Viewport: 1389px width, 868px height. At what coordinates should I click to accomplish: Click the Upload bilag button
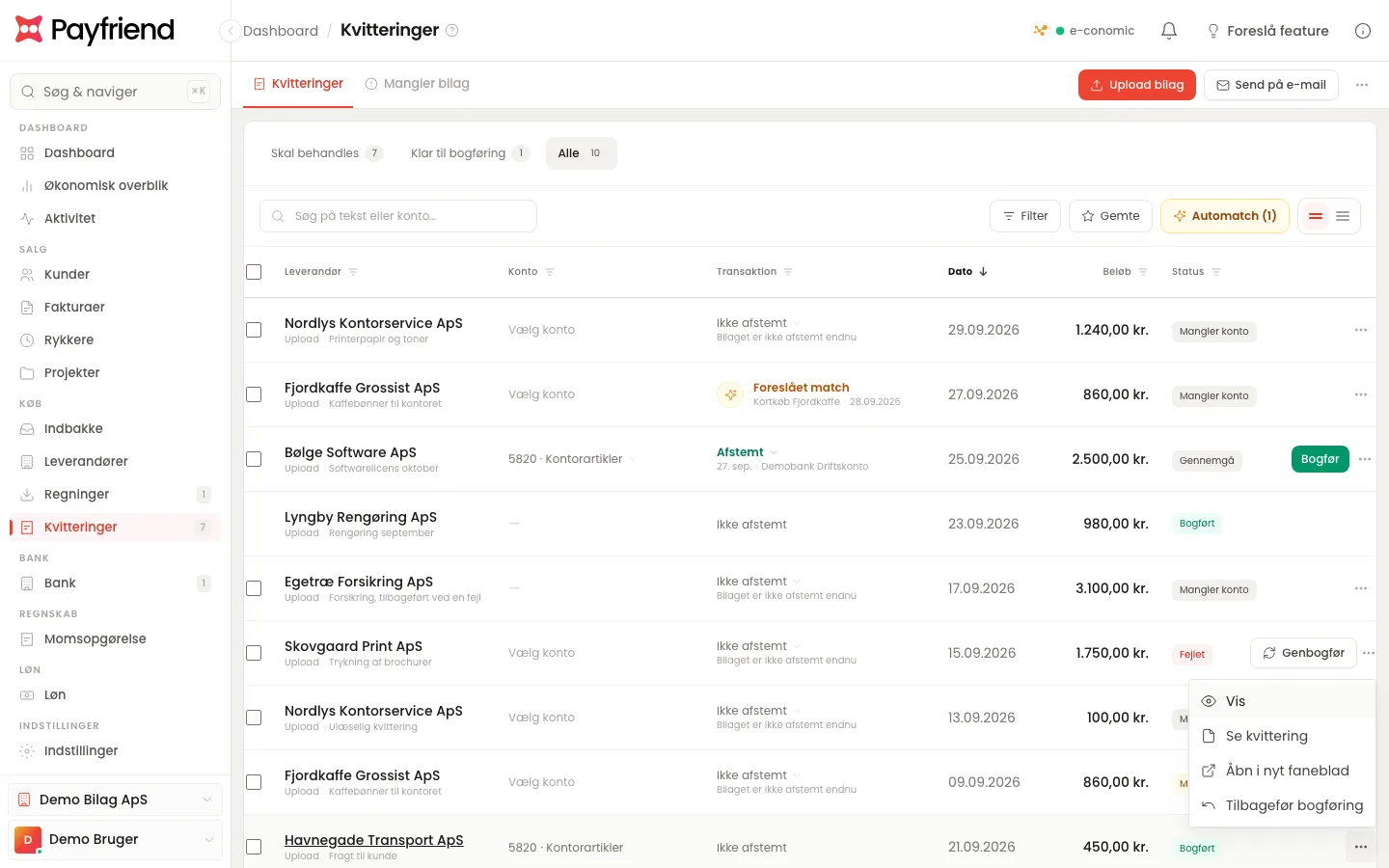(x=1137, y=85)
